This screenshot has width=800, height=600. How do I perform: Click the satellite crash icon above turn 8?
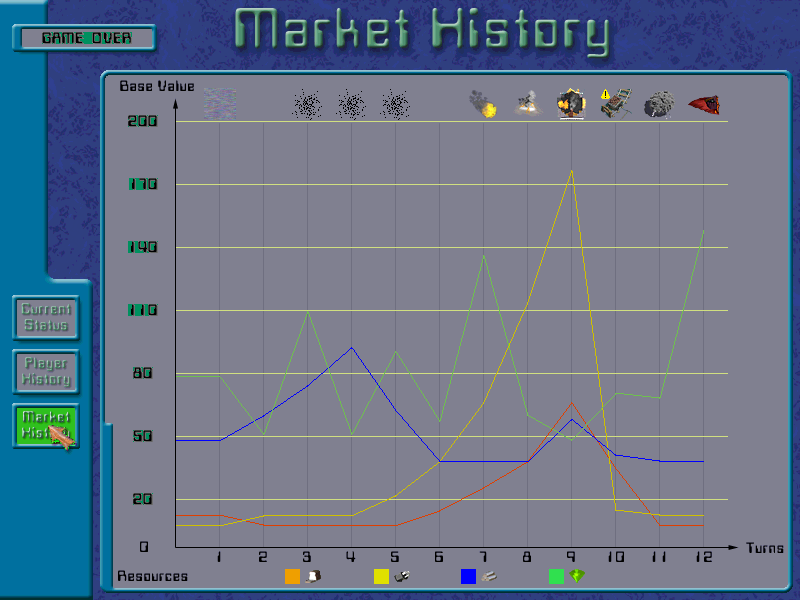click(x=528, y=104)
